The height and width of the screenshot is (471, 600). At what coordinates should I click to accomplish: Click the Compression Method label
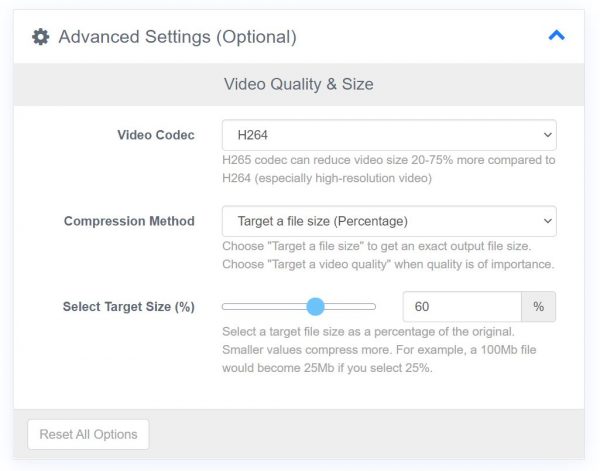129,221
